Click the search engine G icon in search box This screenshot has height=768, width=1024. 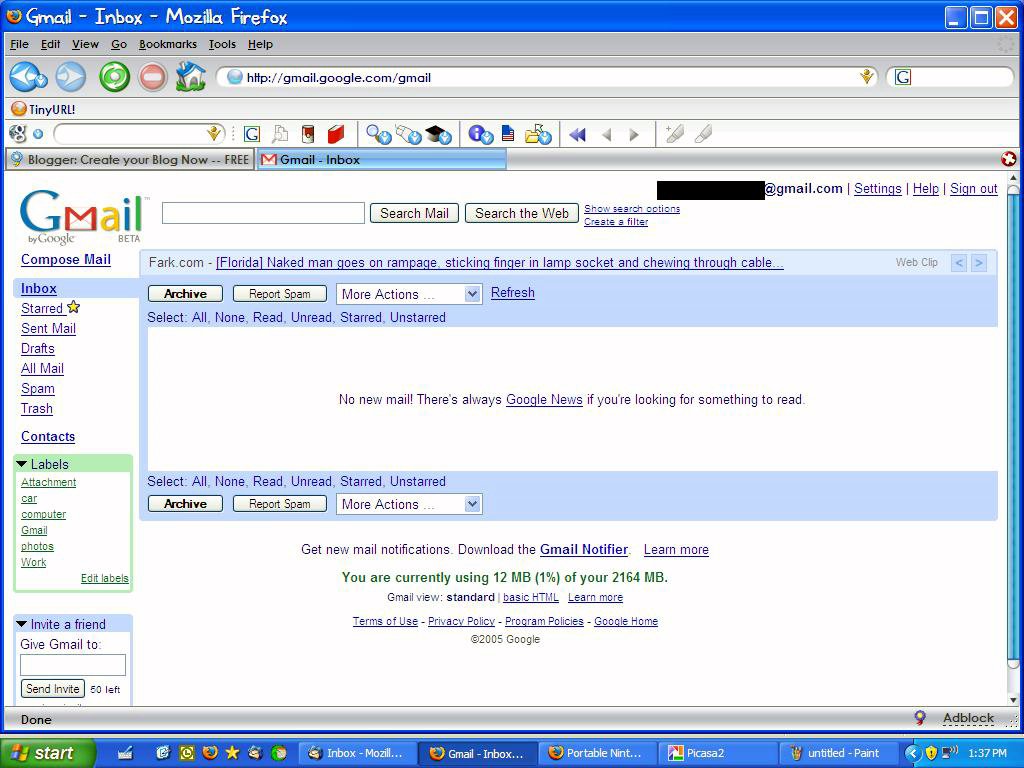pyautogui.click(x=903, y=77)
